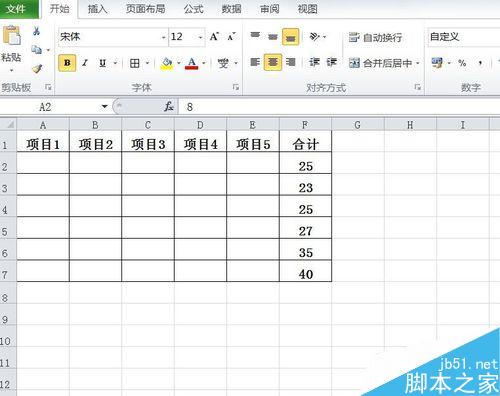
Task: Switch to the 审阅 tab
Action: [269, 9]
